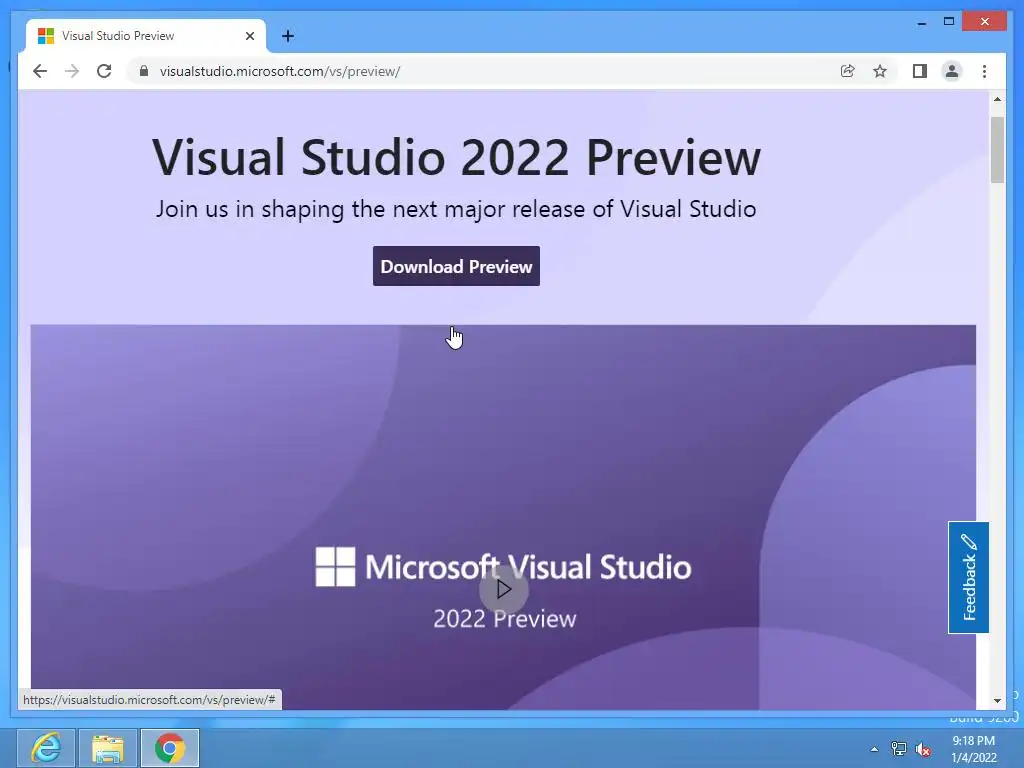Select the Visual Studio Preview tab

click(x=146, y=36)
